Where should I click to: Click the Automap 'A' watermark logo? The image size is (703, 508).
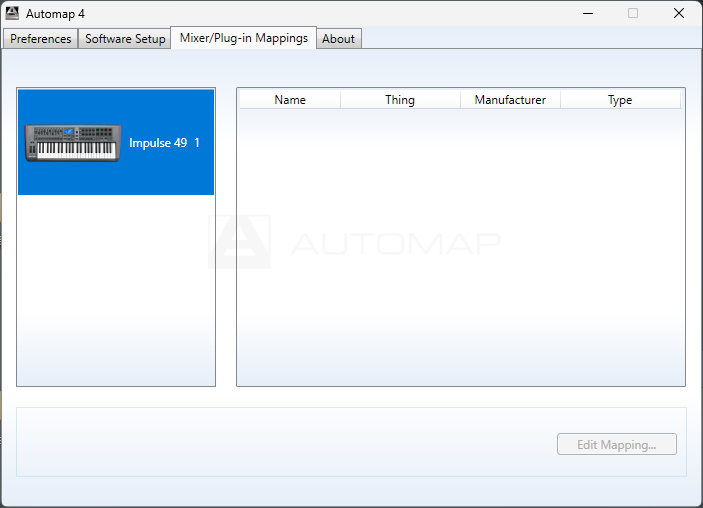[239, 242]
